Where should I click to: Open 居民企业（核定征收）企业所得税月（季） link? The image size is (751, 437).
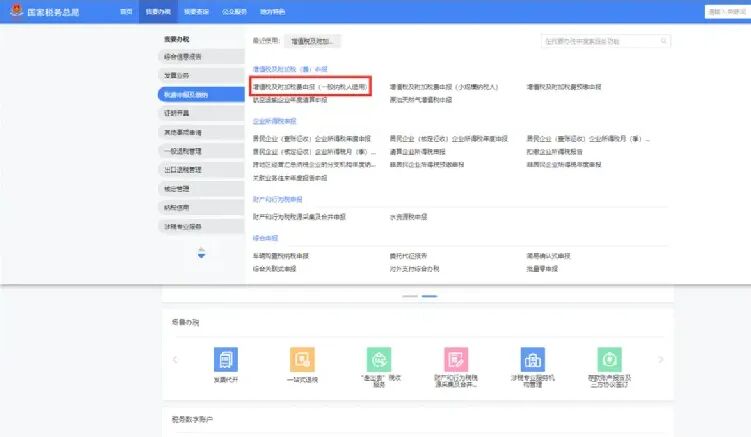pyautogui.click(x=314, y=151)
